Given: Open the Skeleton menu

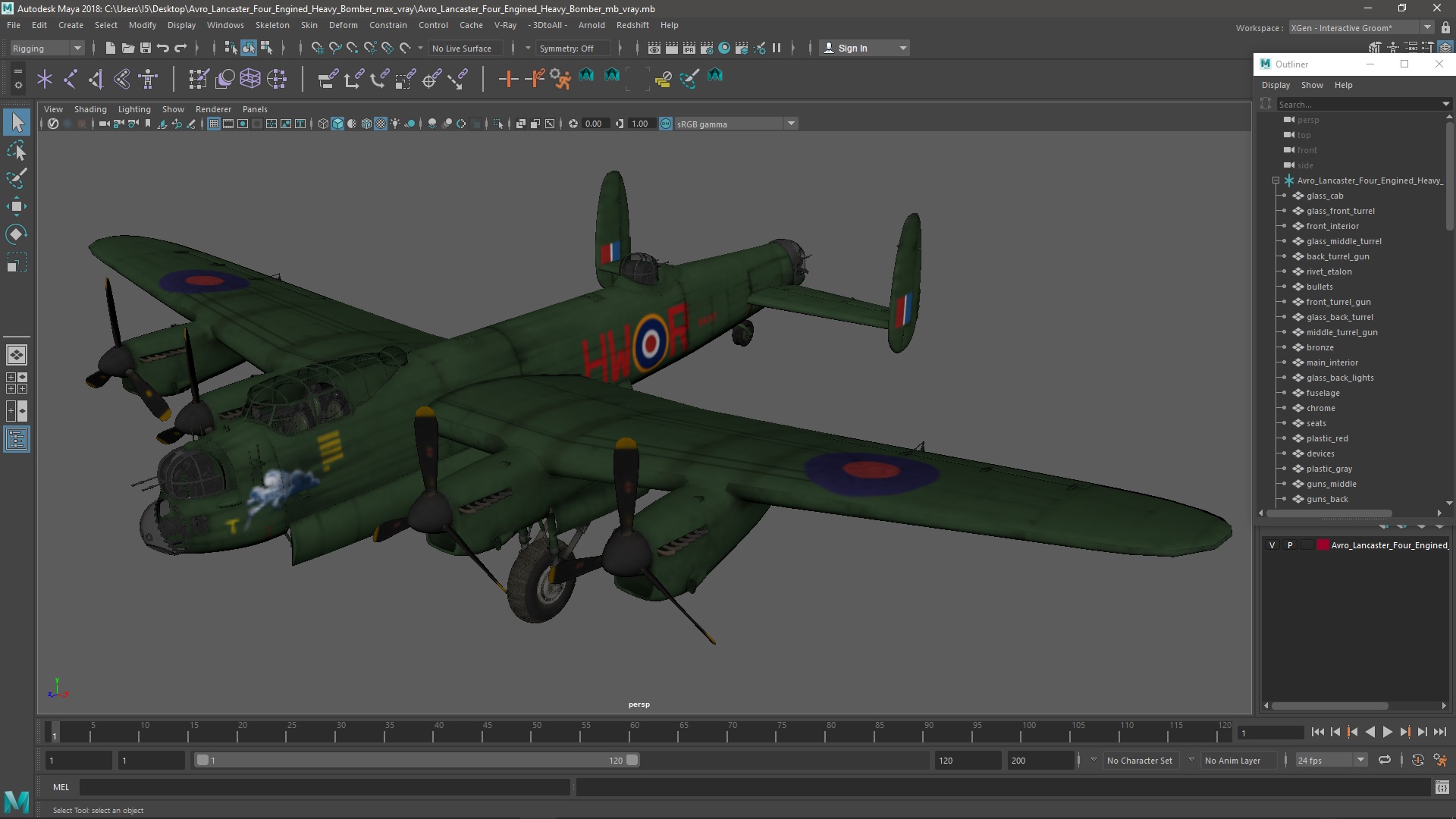Looking at the screenshot, I should pyautogui.click(x=272, y=25).
